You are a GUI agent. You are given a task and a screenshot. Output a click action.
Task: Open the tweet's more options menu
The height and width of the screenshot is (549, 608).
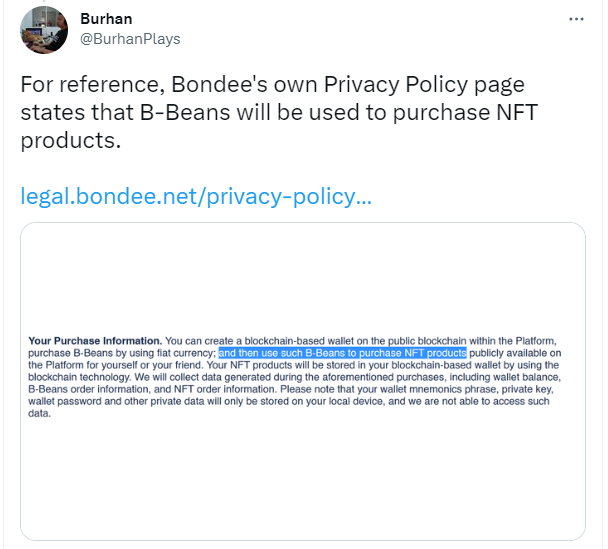(x=576, y=19)
